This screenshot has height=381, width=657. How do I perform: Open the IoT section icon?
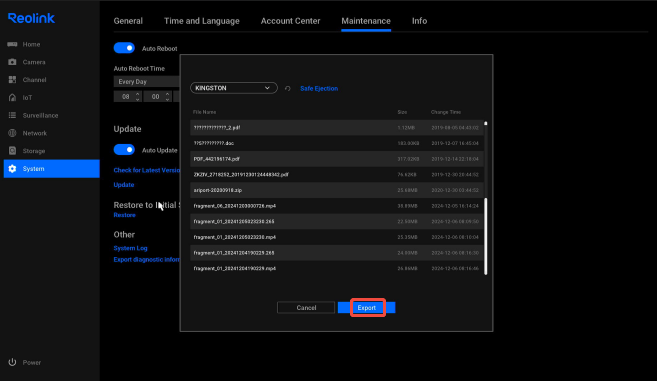pyautogui.click(x=12, y=98)
